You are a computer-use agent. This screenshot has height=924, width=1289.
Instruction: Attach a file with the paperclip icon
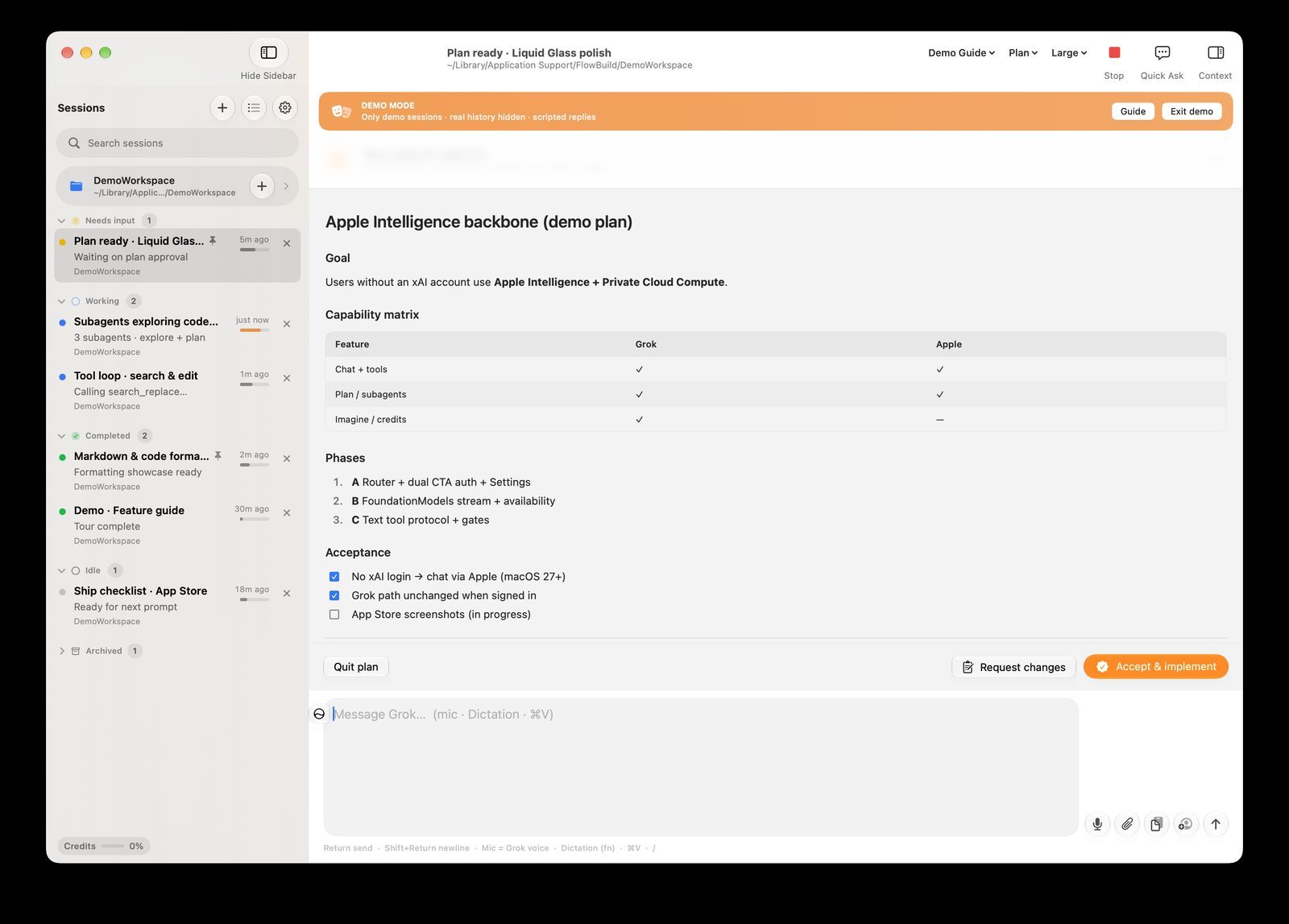(x=1127, y=824)
